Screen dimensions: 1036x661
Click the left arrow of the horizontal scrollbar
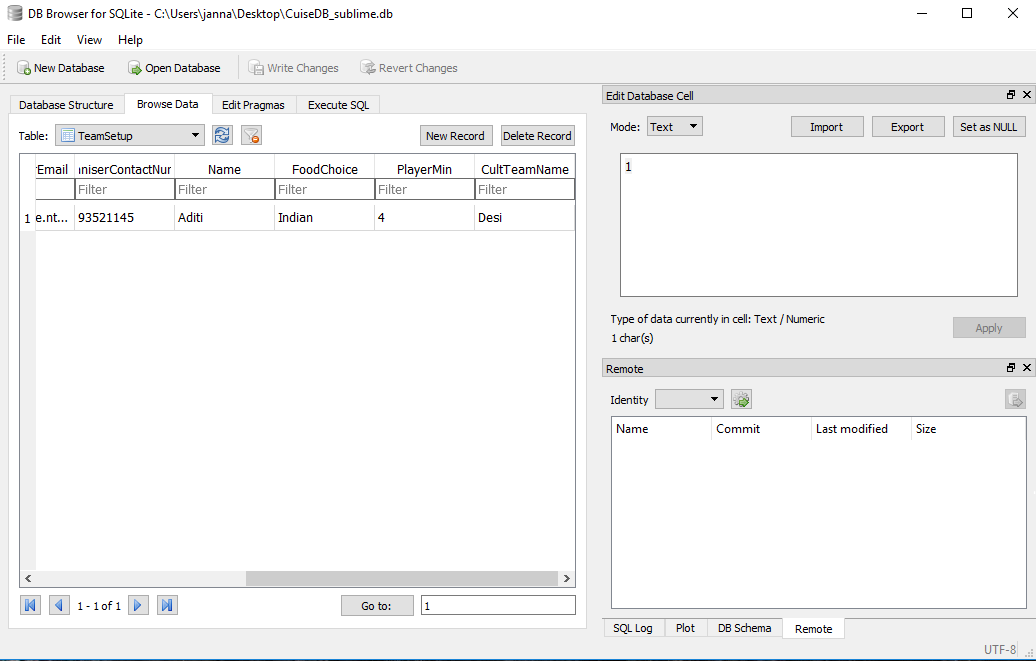click(x=28, y=578)
